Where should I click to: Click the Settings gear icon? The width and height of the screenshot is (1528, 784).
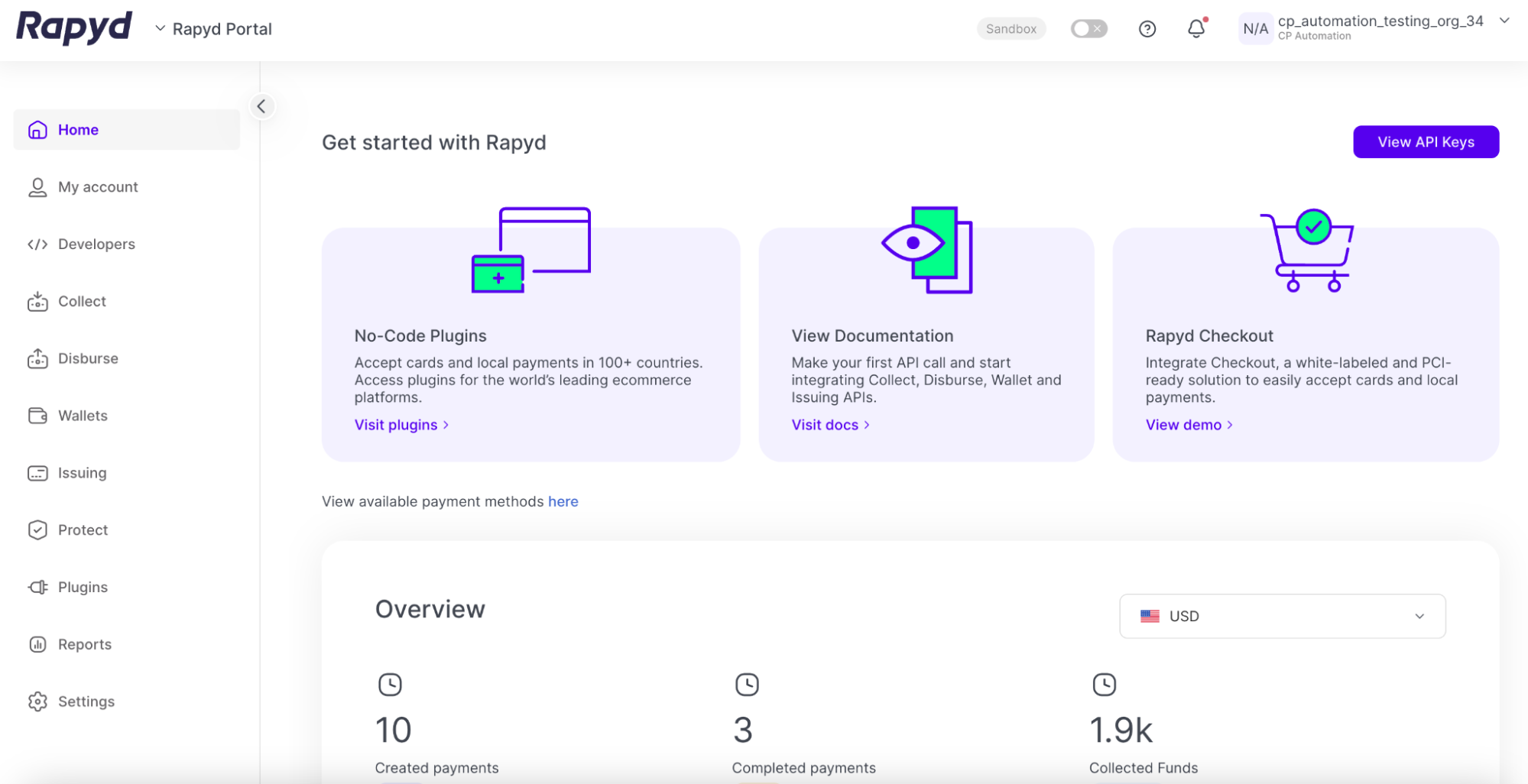tap(37, 701)
